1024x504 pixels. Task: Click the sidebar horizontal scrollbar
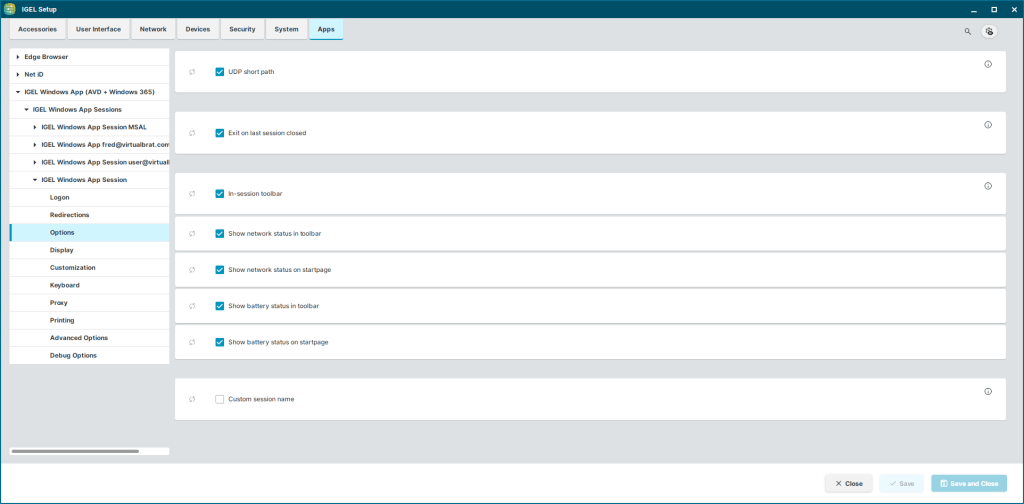(x=75, y=451)
